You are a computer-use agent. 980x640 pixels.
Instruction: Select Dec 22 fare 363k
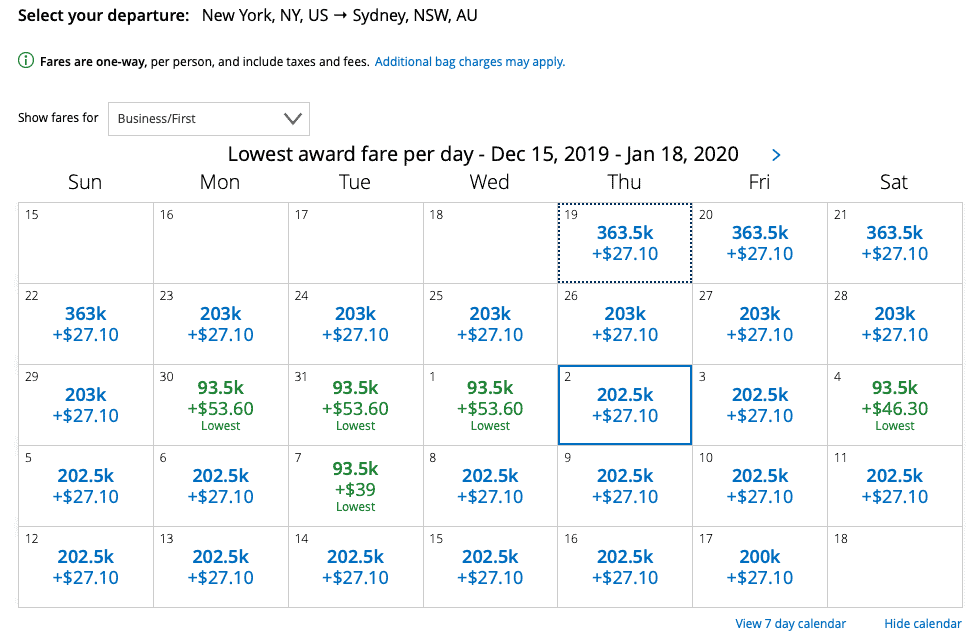[86, 324]
